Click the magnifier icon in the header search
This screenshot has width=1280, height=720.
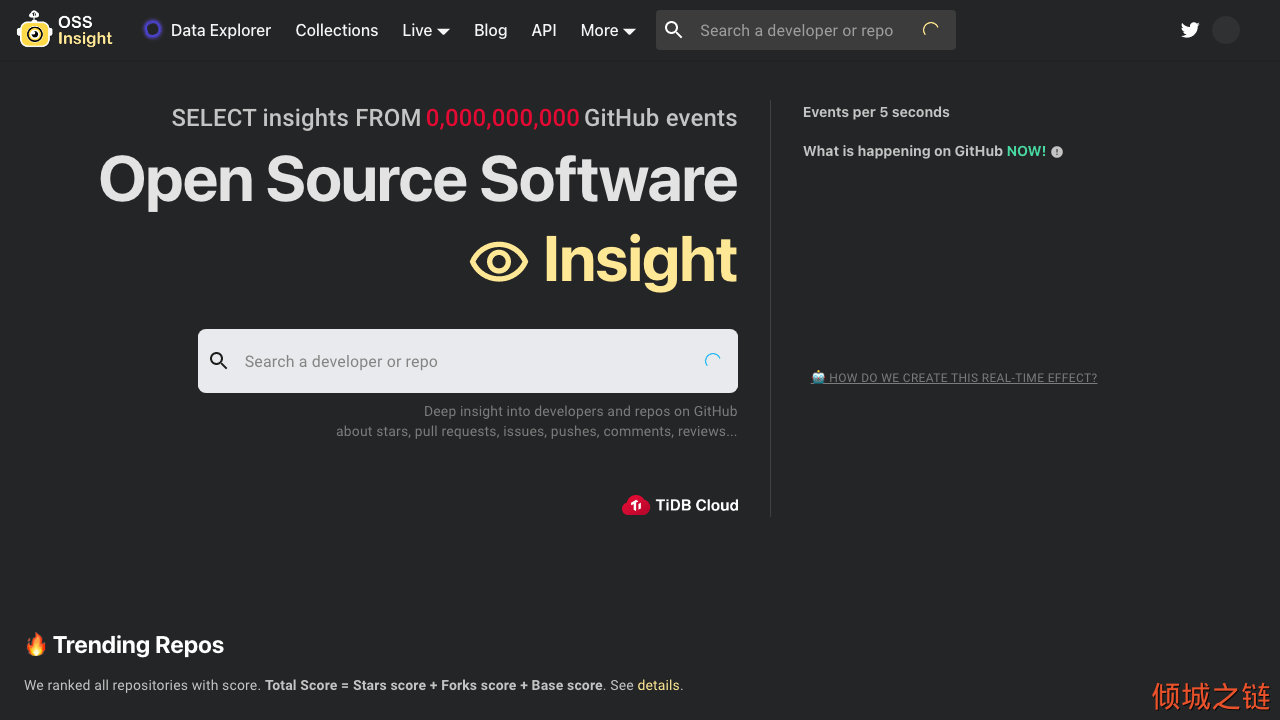click(x=674, y=30)
